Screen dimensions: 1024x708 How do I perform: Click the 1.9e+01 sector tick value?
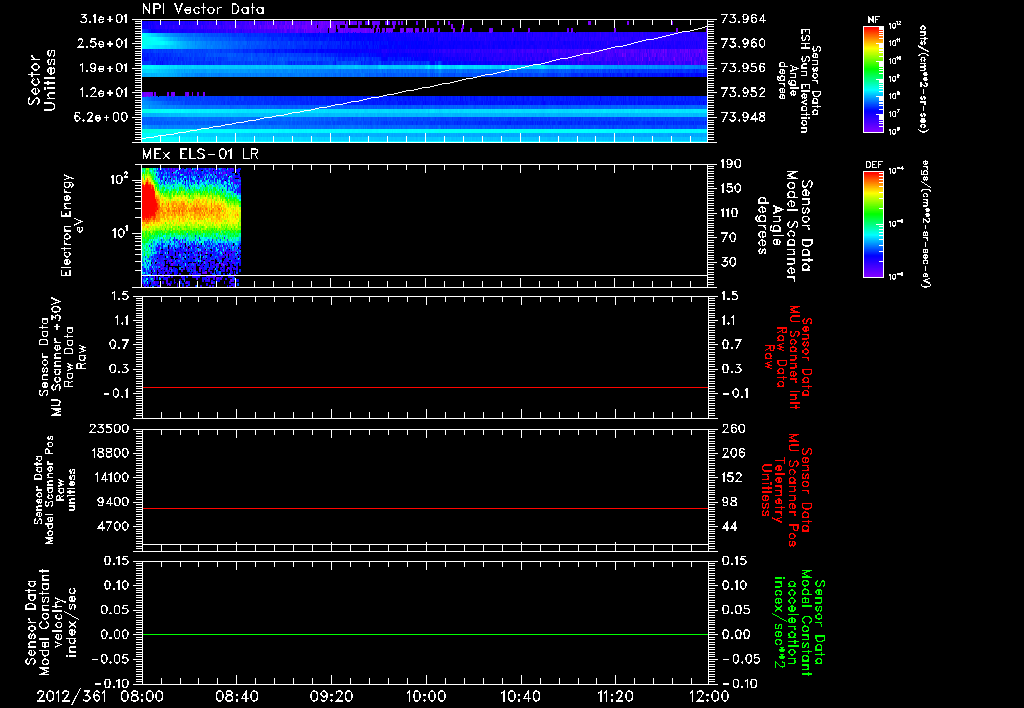[103, 68]
